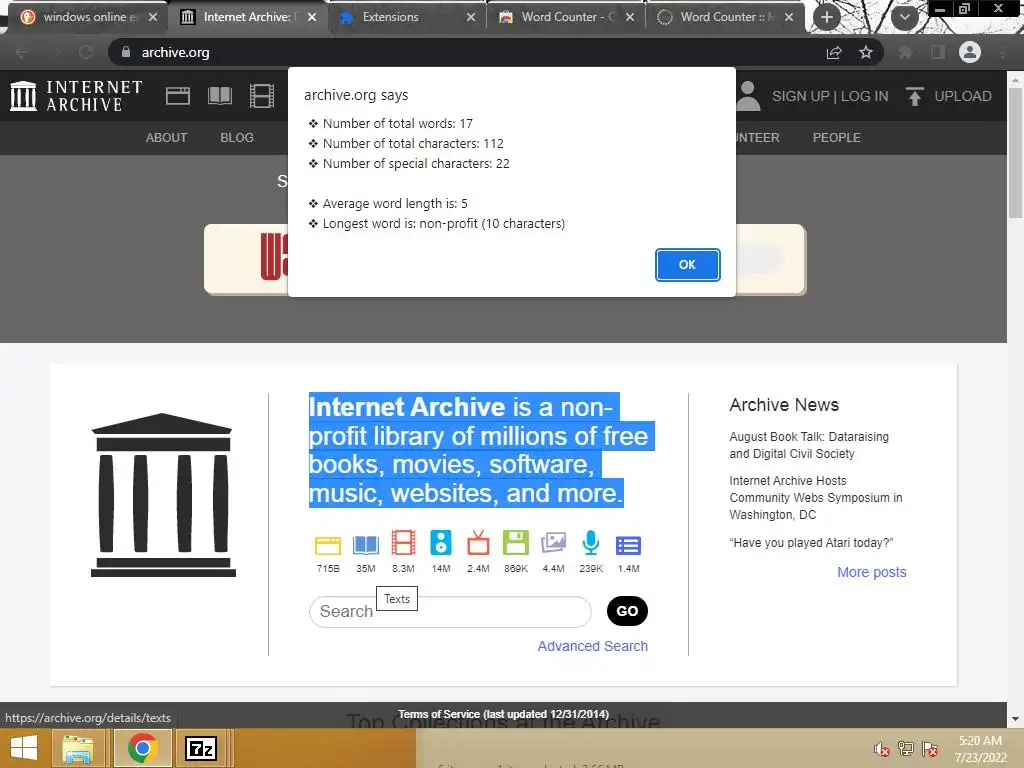The width and height of the screenshot is (1024, 768).
Task: Open File Explorer on the taskbar
Action: [78, 748]
